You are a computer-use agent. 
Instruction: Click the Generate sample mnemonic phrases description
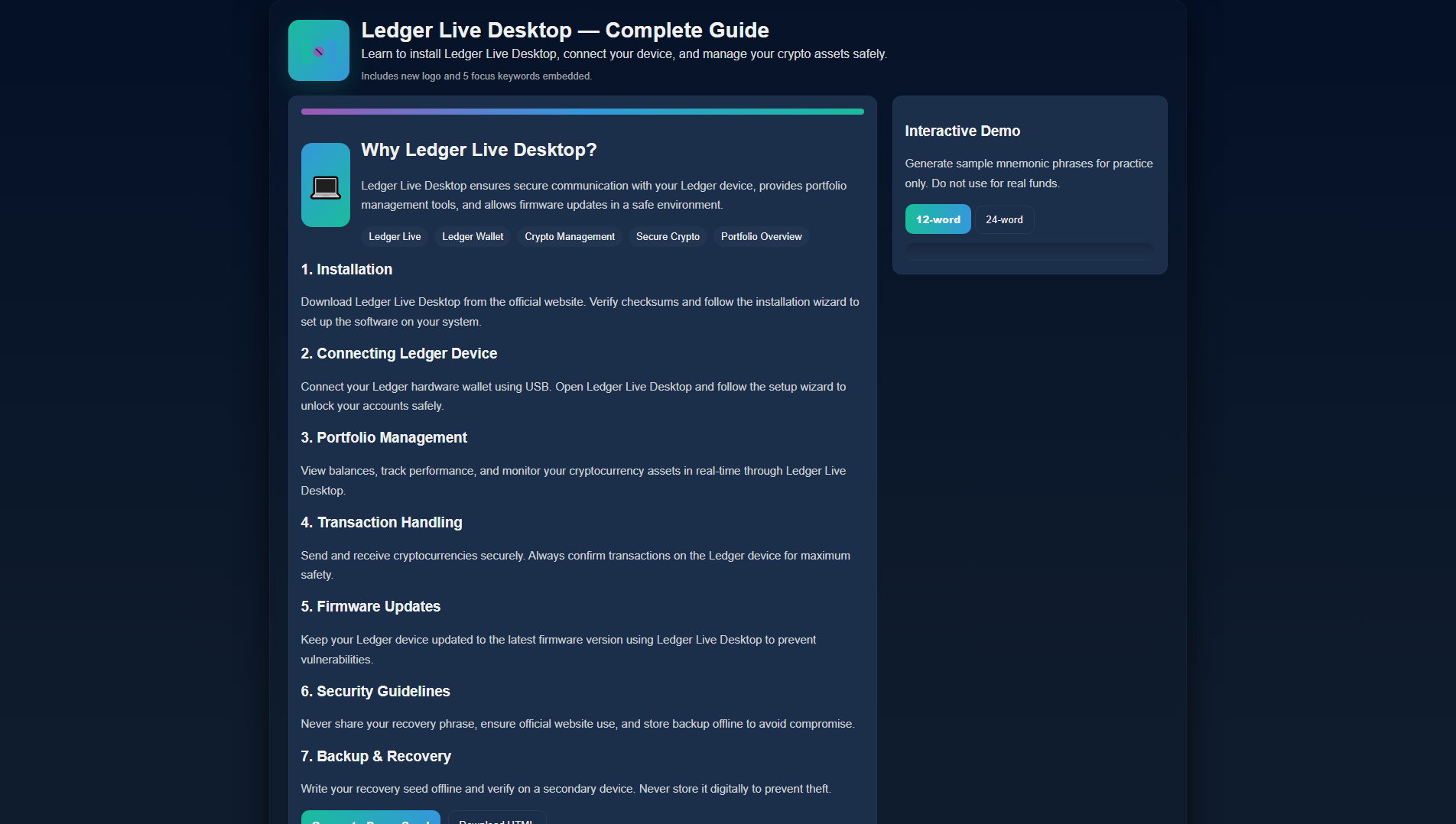click(x=1029, y=174)
